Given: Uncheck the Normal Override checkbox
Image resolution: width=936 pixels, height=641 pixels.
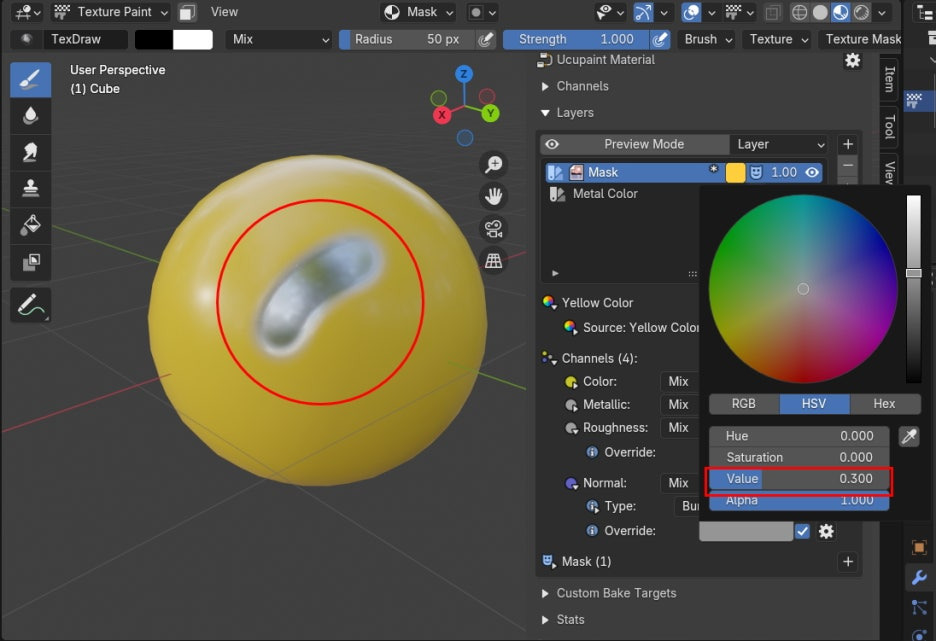Looking at the screenshot, I should pyautogui.click(x=802, y=531).
